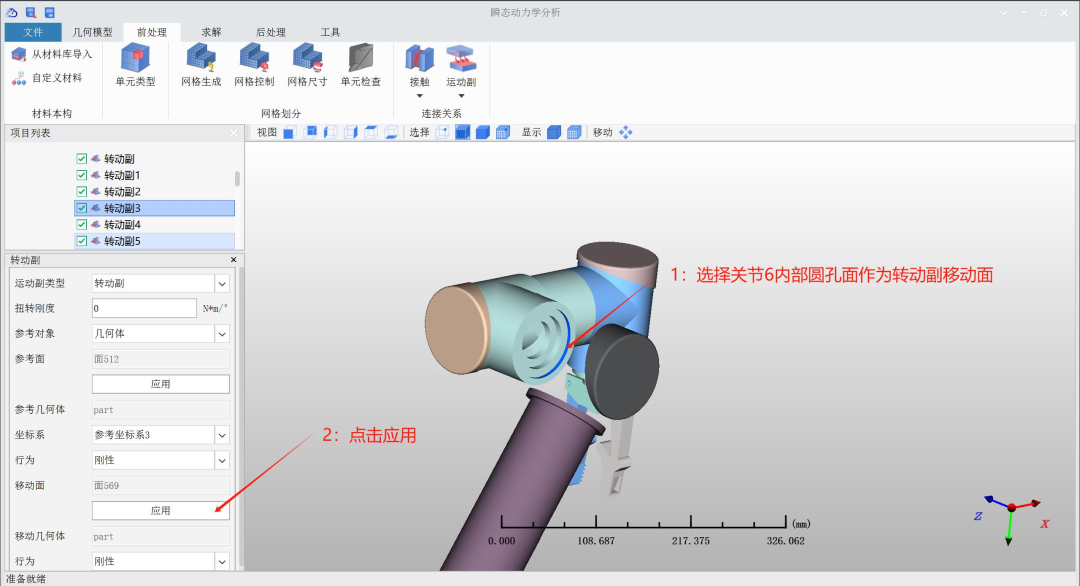The image size is (1080, 586).
Task: Choose face selection mode icon
Action: pos(462,132)
